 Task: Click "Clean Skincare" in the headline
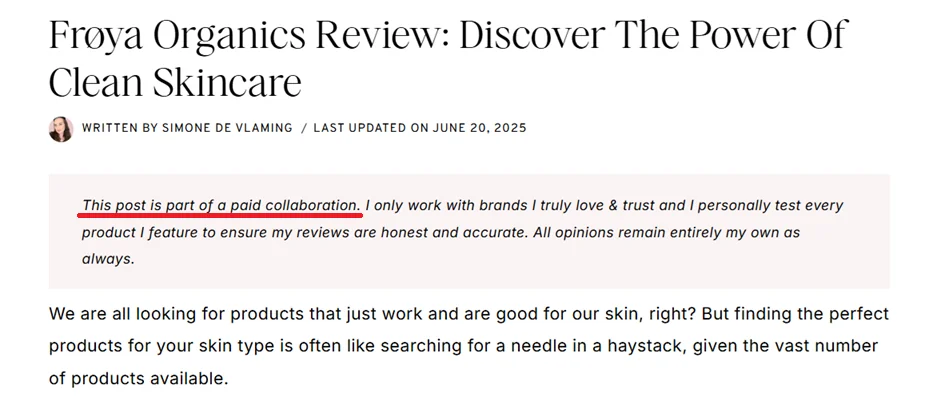175,82
